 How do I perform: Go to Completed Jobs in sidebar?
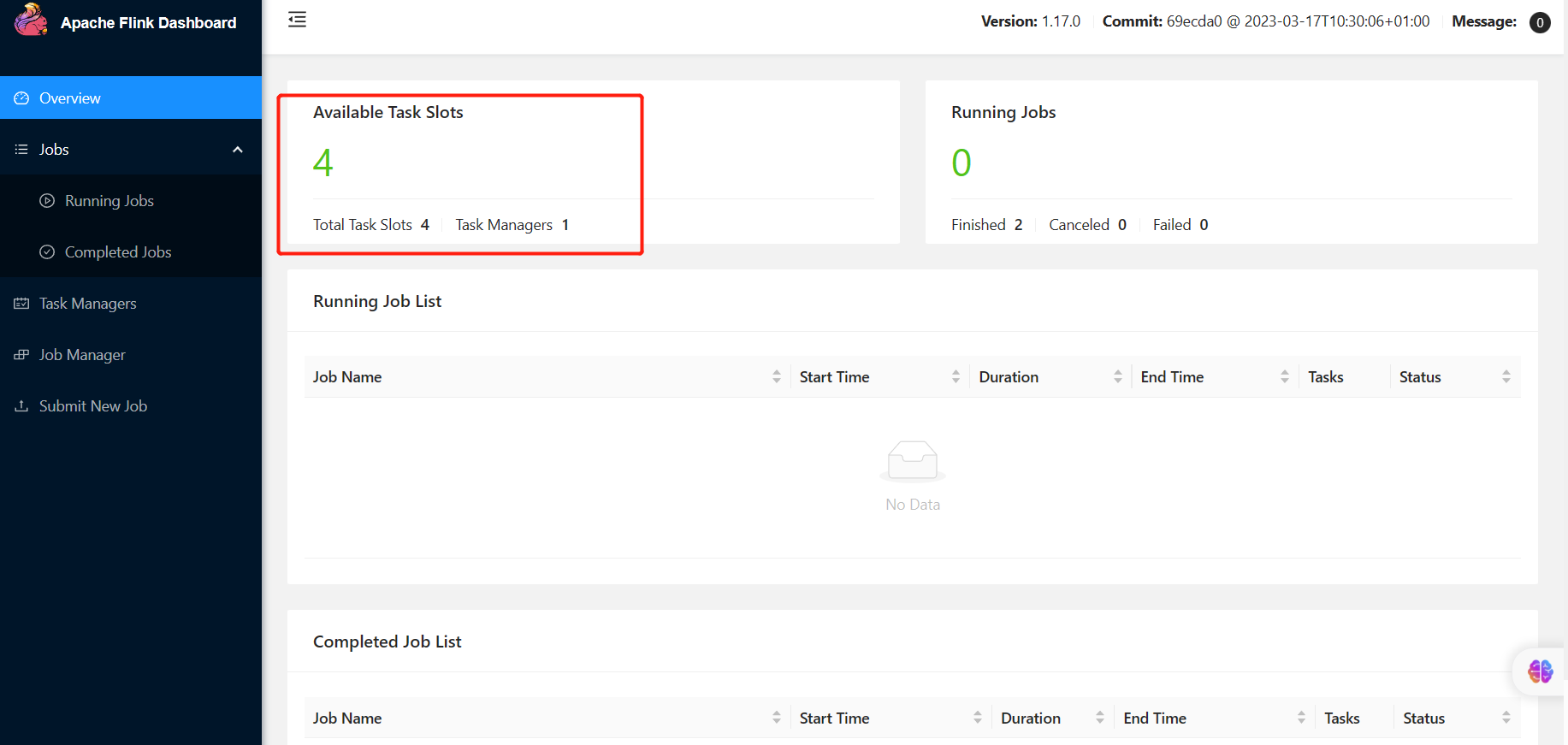(x=131, y=252)
